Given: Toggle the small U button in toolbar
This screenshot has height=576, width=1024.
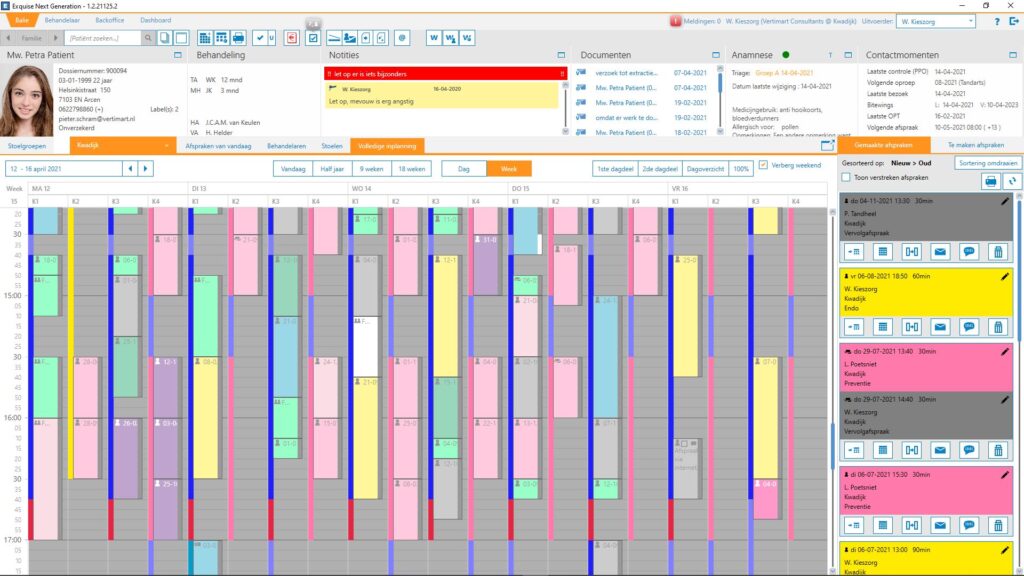Looking at the screenshot, I should (272, 38).
